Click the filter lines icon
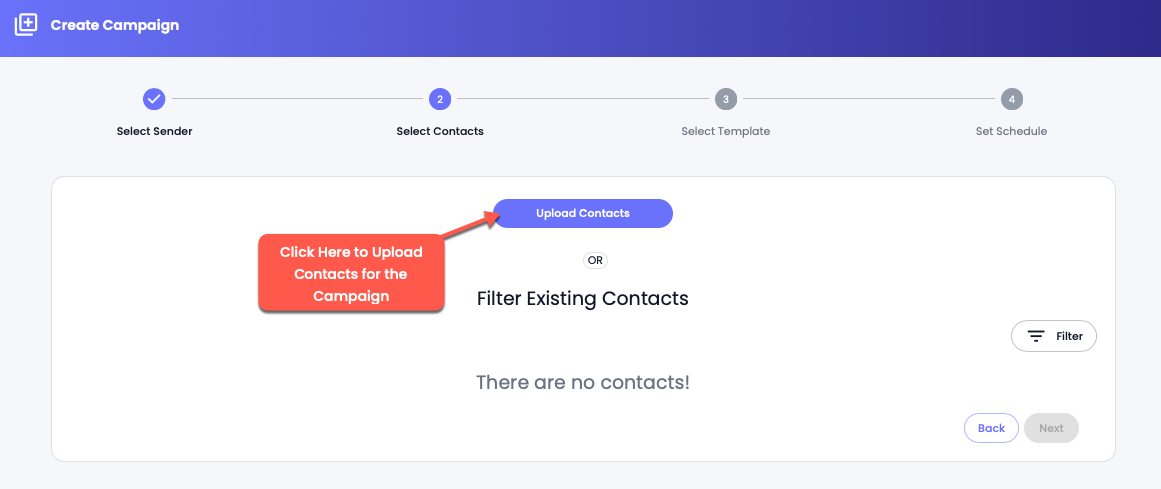The width and height of the screenshot is (1161, 489). 1036,336
